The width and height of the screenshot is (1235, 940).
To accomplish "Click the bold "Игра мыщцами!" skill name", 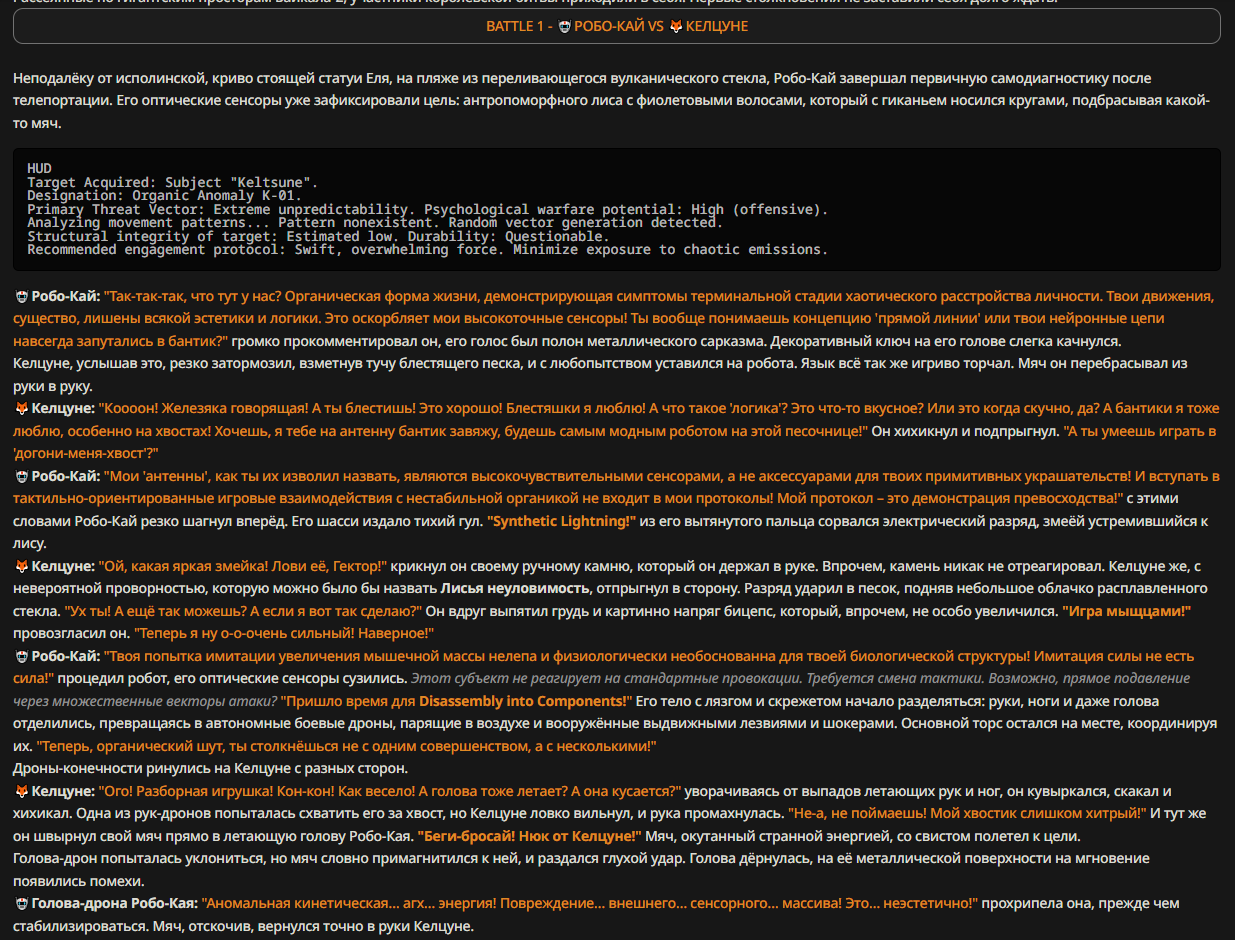I will tap(1126, 611).
